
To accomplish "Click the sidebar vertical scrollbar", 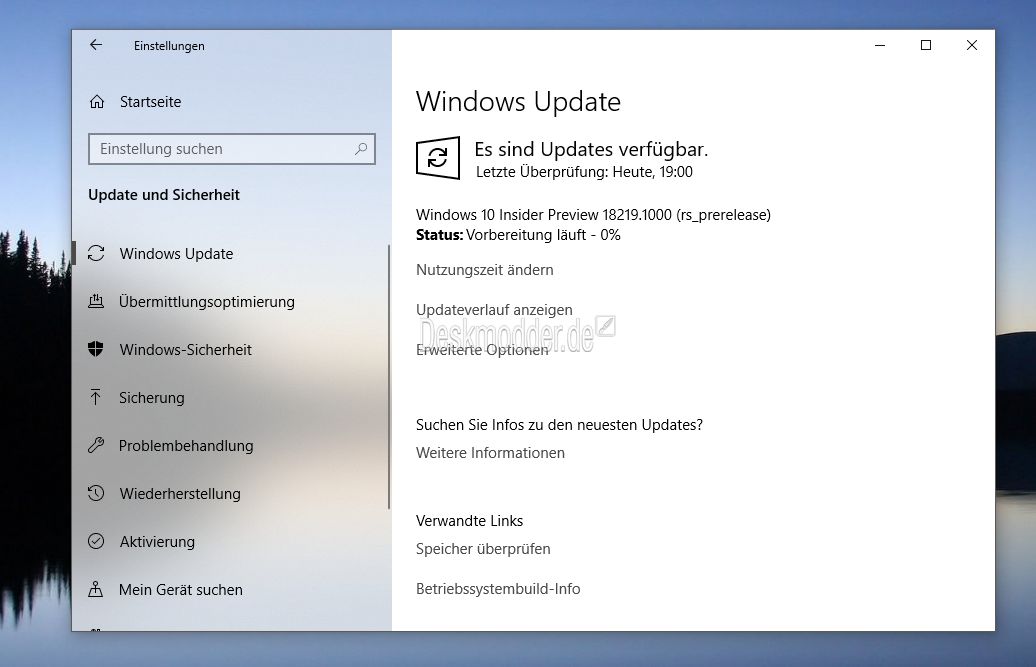I will click(388, 376).
